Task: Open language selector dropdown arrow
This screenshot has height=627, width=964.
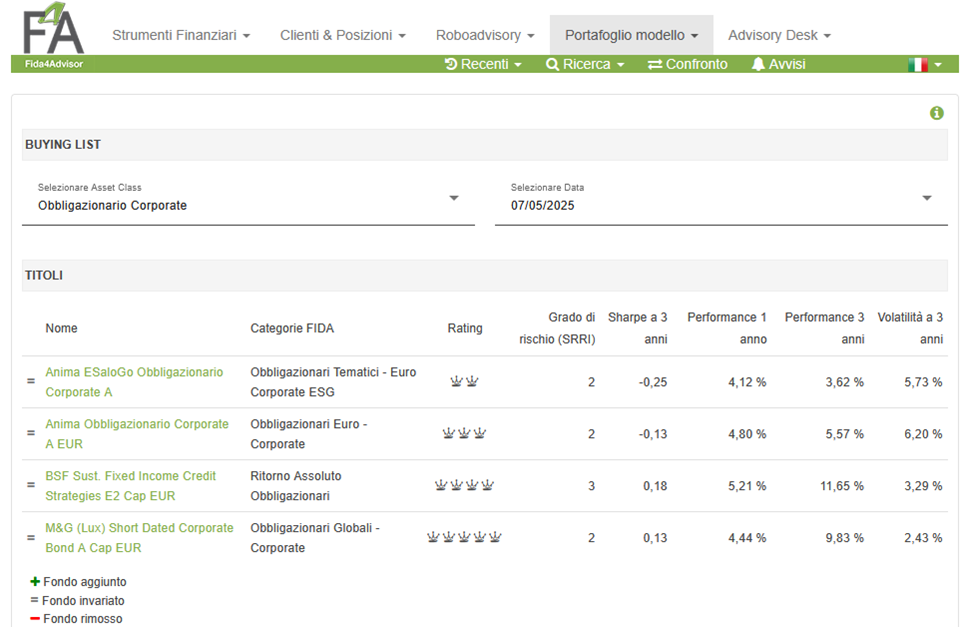Action: coord(938,65)
